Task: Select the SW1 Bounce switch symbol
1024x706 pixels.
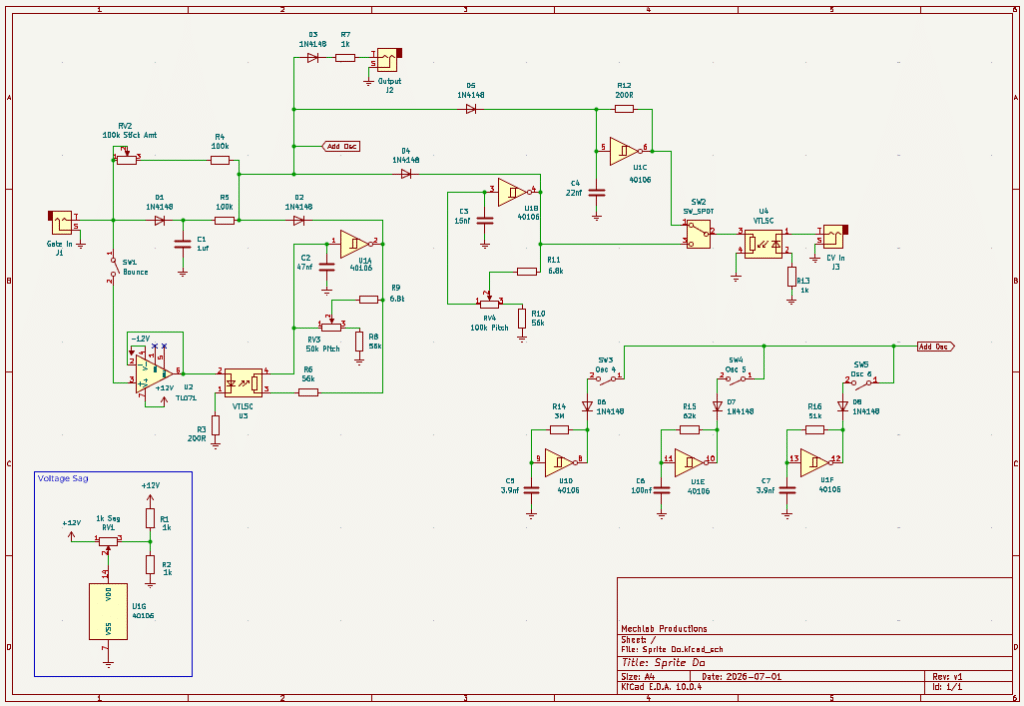Action: 113,267
